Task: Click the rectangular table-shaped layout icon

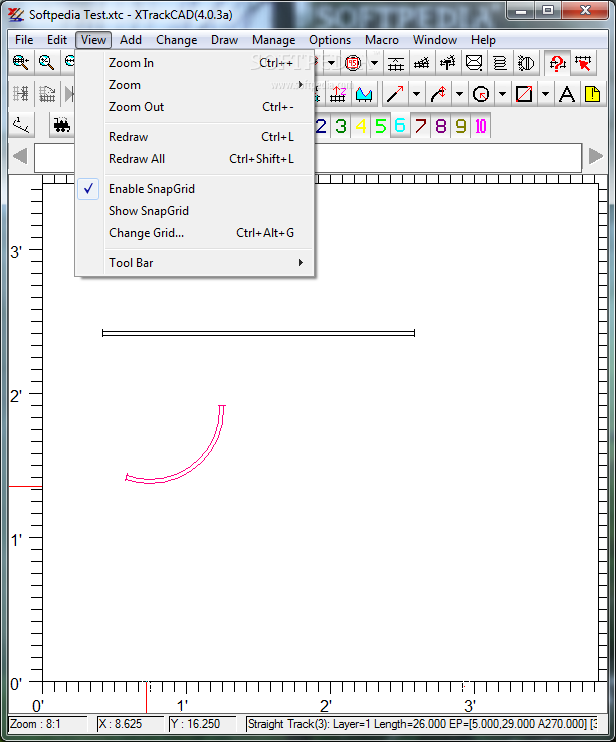Action: click(474, 62)
